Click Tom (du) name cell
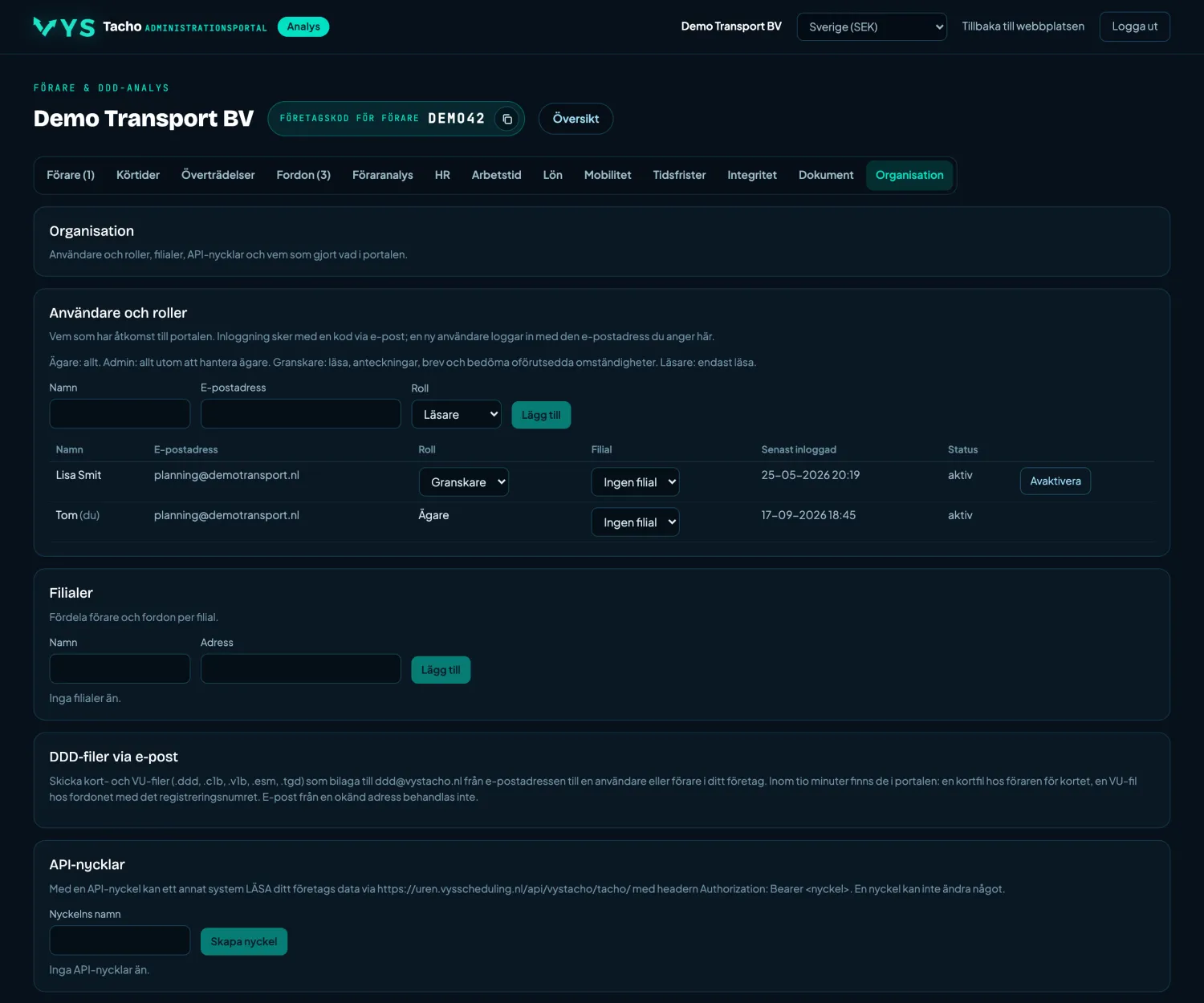1204x1003 pixels. (x=78, y=515)
